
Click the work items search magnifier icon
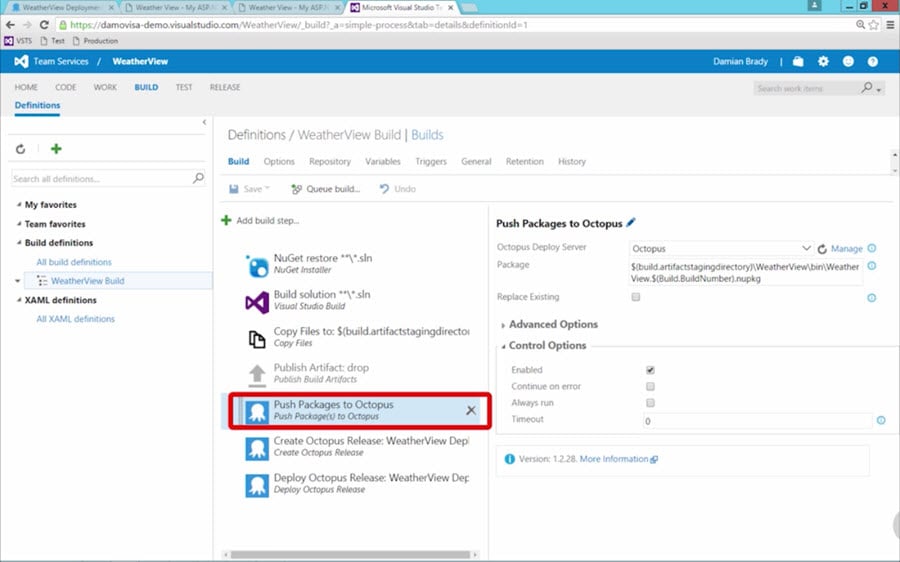(867, 88)
